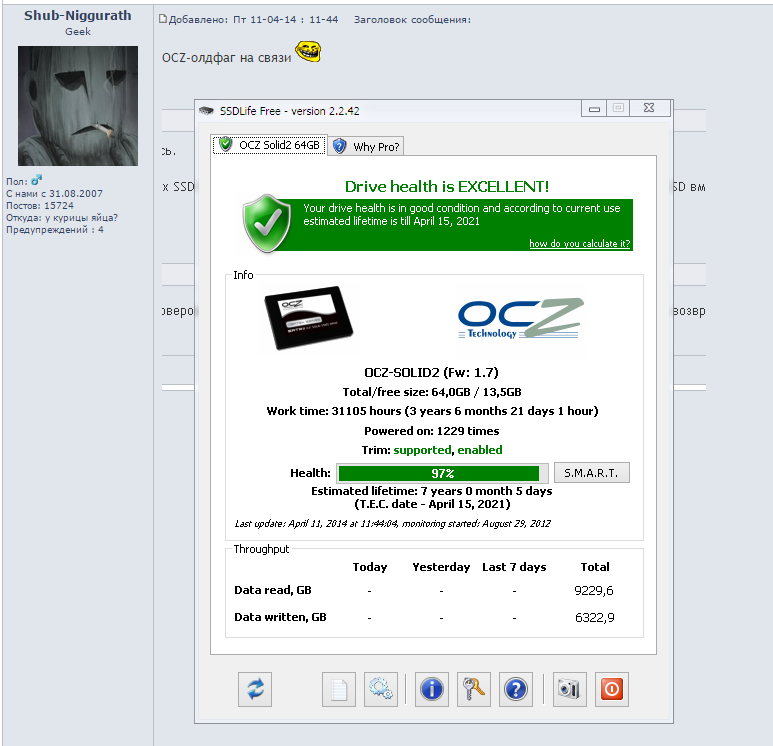The width and height of the screenshot is (773, 746).
Task: Click the Trim 'enabled' green text
Action: pyautogui.click(x=480, y=450)
